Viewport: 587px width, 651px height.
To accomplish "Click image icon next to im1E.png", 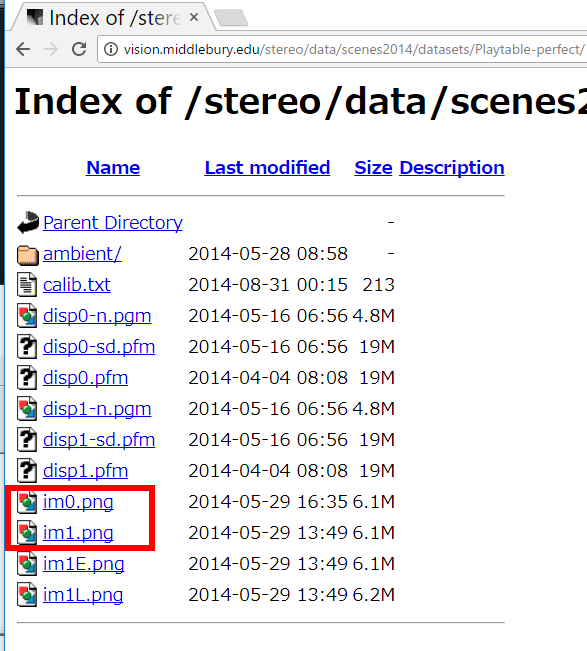I will (27, 564).
